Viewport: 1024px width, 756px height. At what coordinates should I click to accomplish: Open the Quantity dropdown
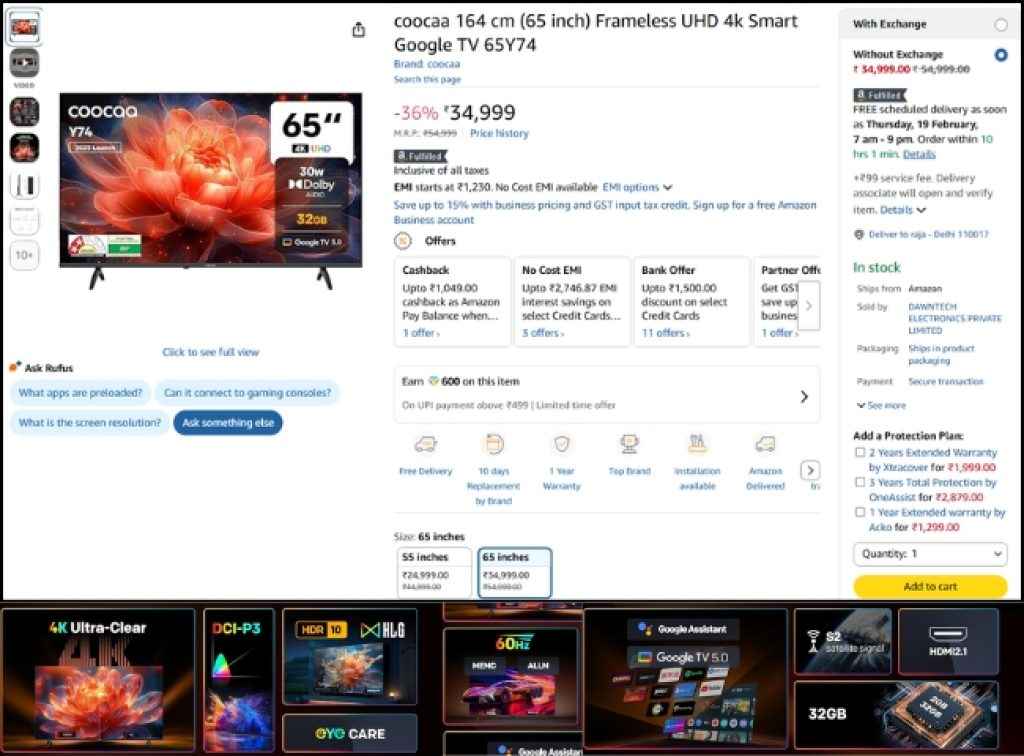[929, 554]
